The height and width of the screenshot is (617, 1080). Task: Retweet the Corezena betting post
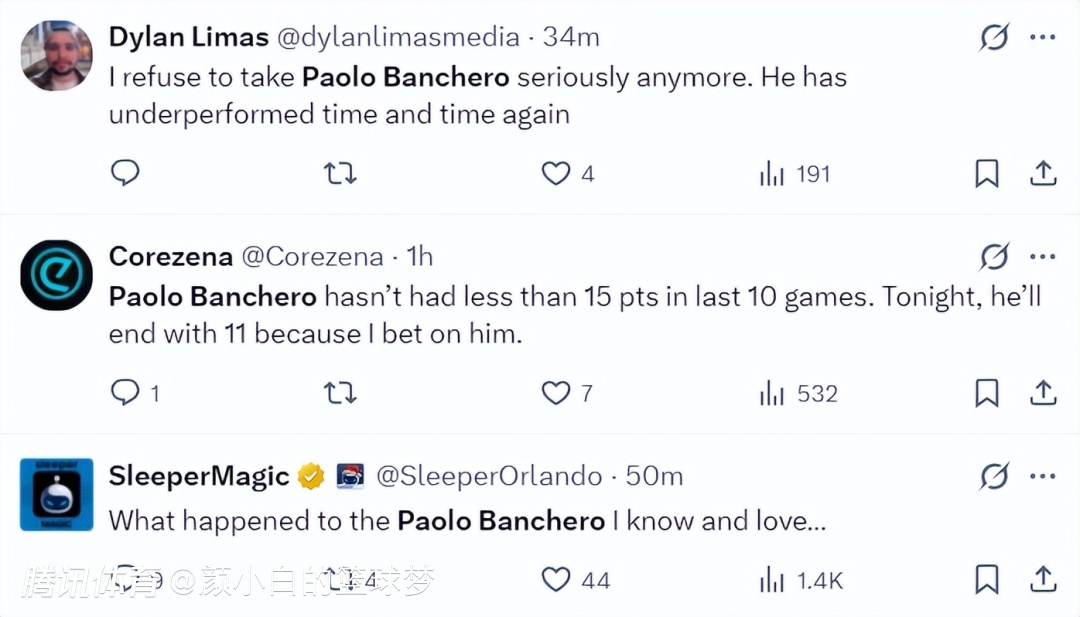tap(340, 393)
